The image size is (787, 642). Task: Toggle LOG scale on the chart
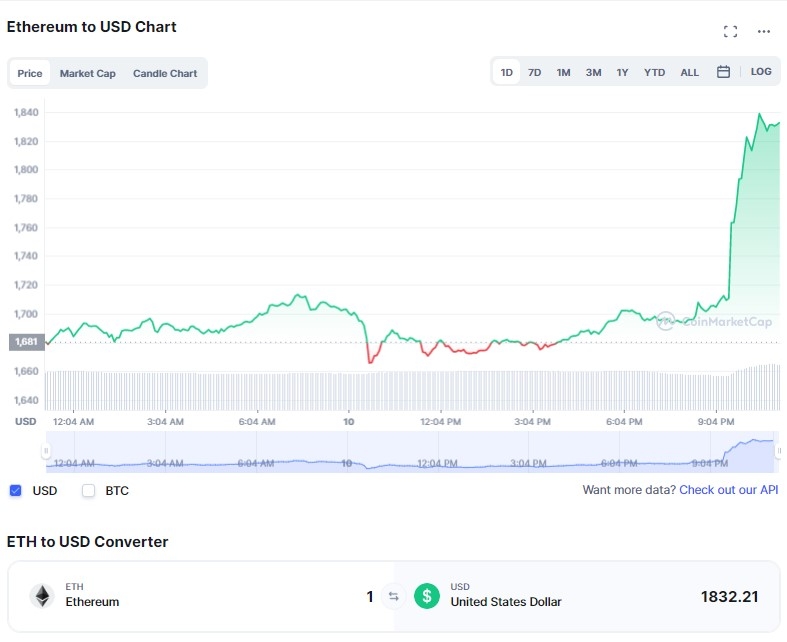pos(760,72)
